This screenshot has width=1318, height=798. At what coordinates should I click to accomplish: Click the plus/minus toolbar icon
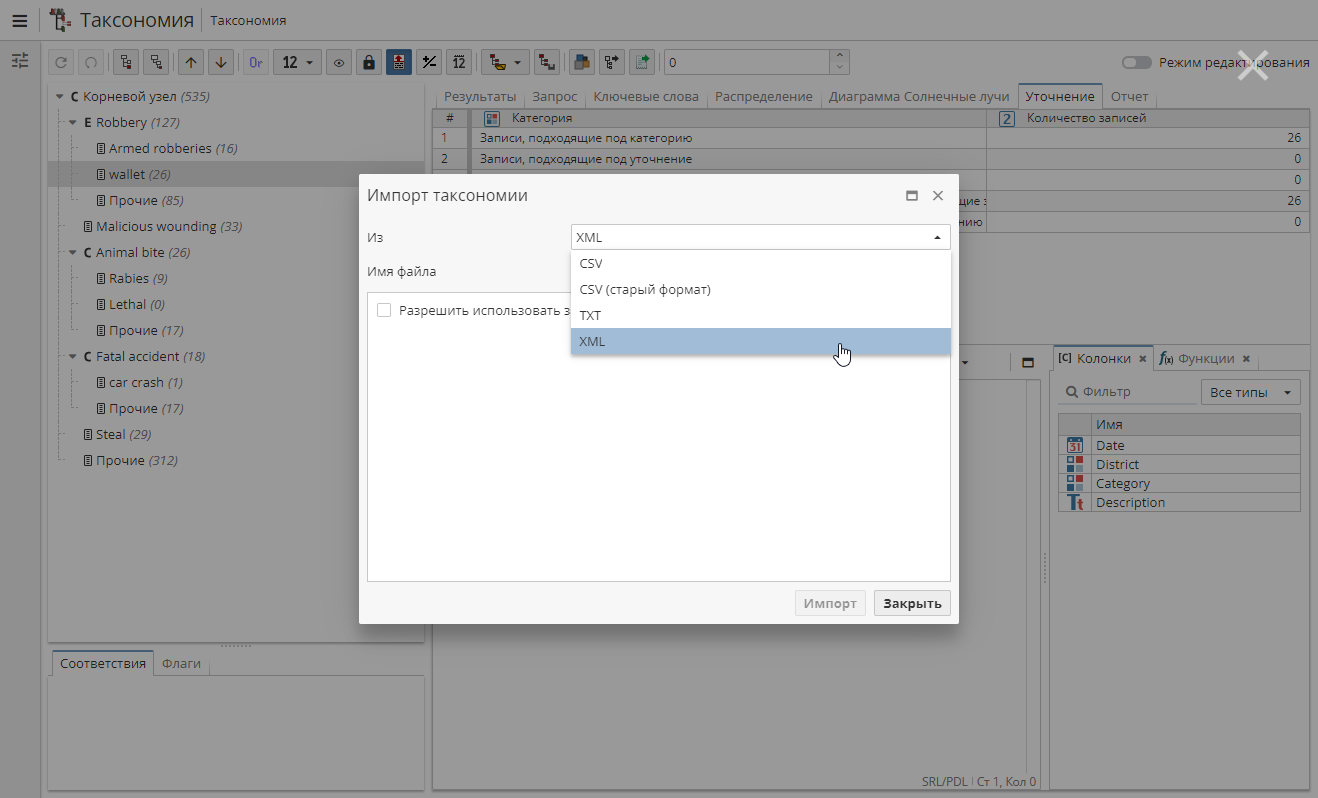click(429, 62)
